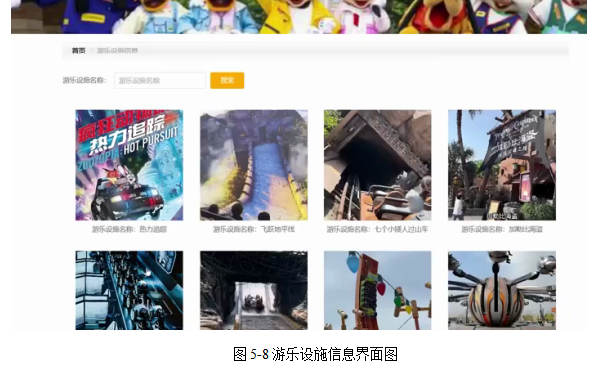Focus the 游乐设施名称 search input field
The image size is (616, 370).
point(160,81)
